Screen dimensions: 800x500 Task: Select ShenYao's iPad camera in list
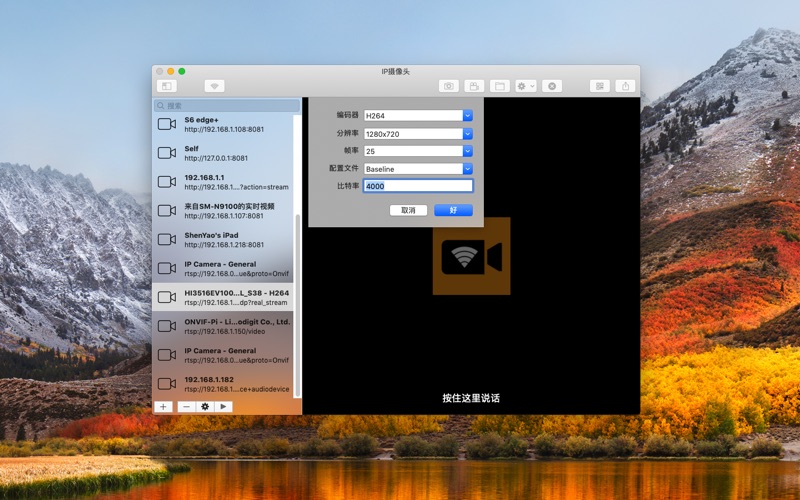click(226, 240)
